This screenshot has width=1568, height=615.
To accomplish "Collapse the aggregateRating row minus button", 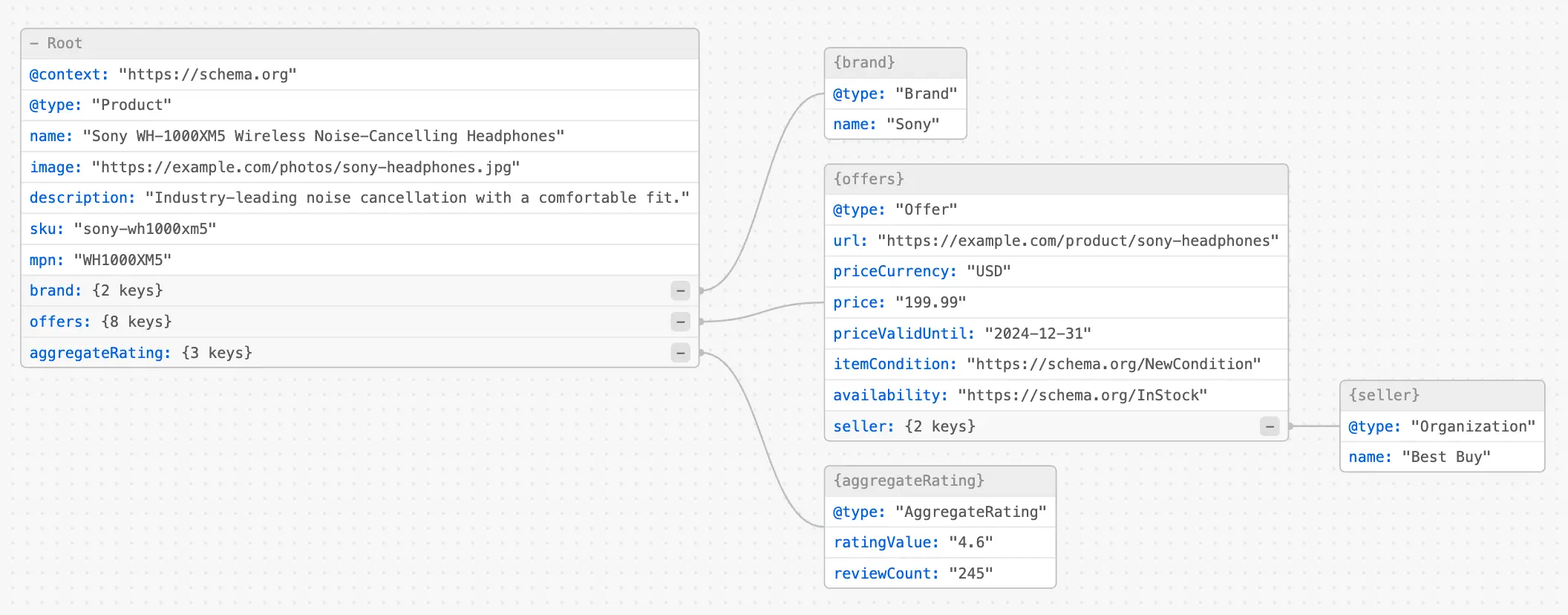I will (x=680, y=353).
